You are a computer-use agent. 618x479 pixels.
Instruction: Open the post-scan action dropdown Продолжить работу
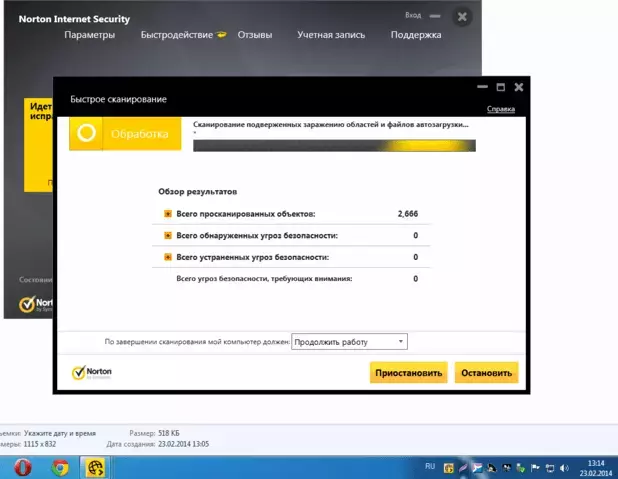click(x=349, y=342)
